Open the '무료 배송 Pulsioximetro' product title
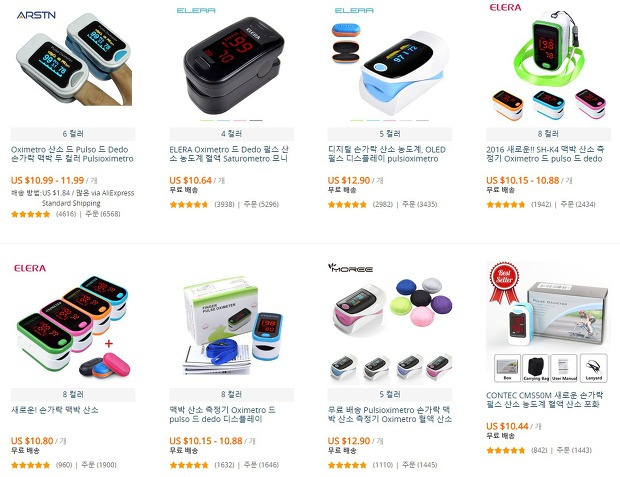The width and height of the screenshot is (620, 477). [x=389, y=414]
